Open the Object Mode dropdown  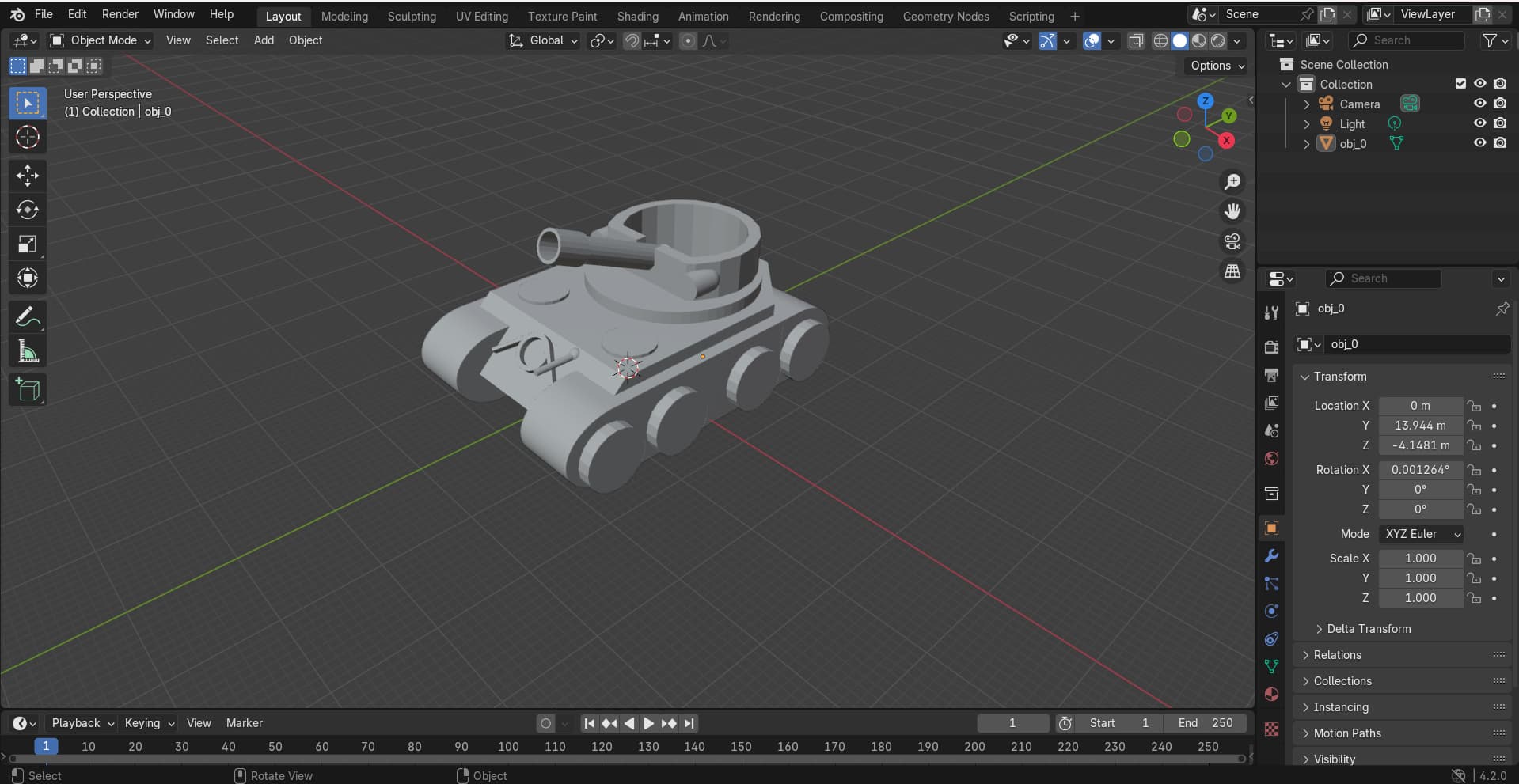(101, 40)
